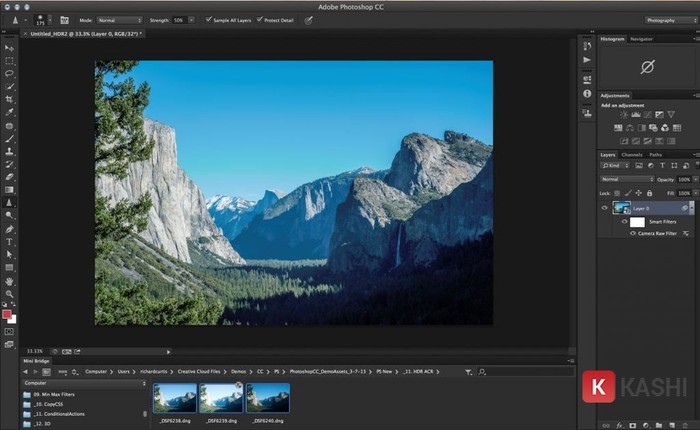
Task: Click the red foreground color swatch
Action: [6, 314]
